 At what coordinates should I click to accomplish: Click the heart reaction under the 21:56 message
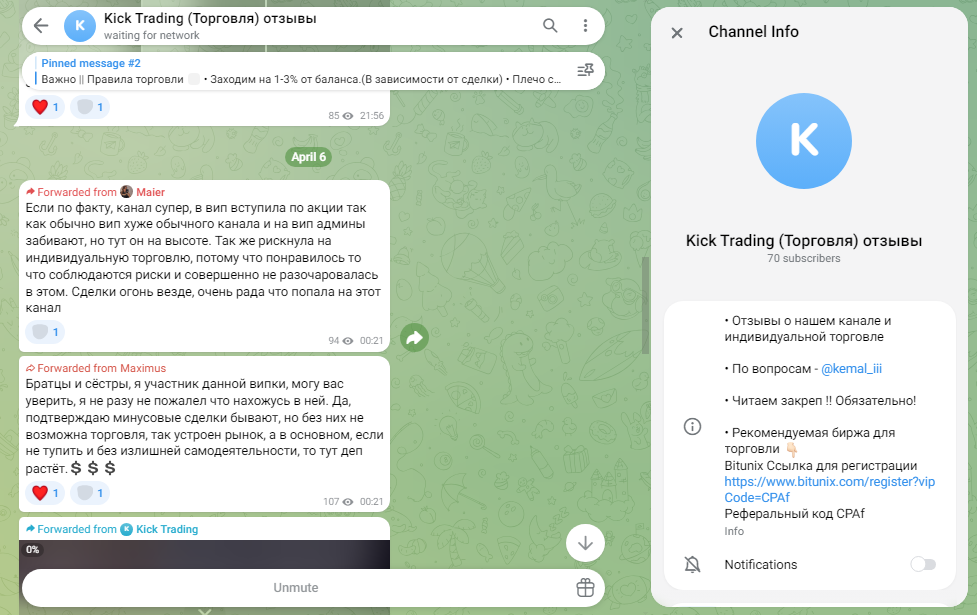click(x=45, y=107)
